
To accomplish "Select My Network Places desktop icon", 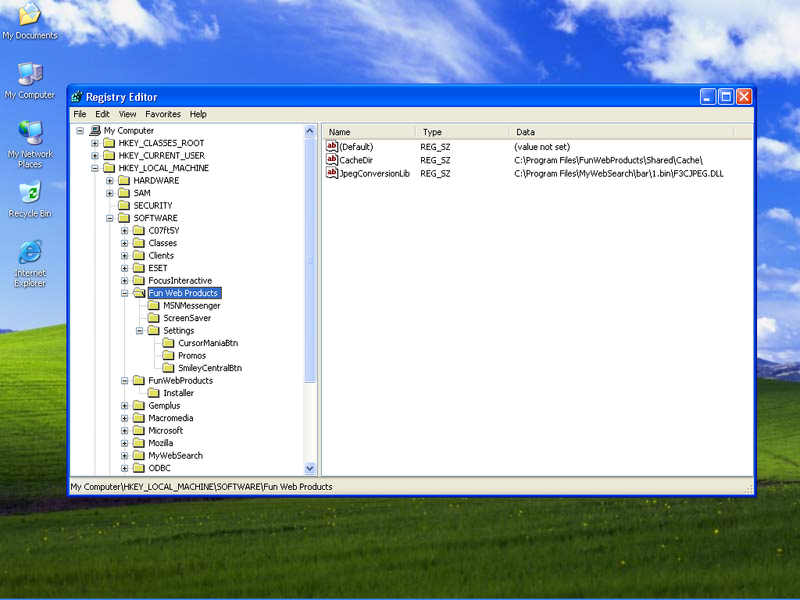I will [x=30, y=144].
